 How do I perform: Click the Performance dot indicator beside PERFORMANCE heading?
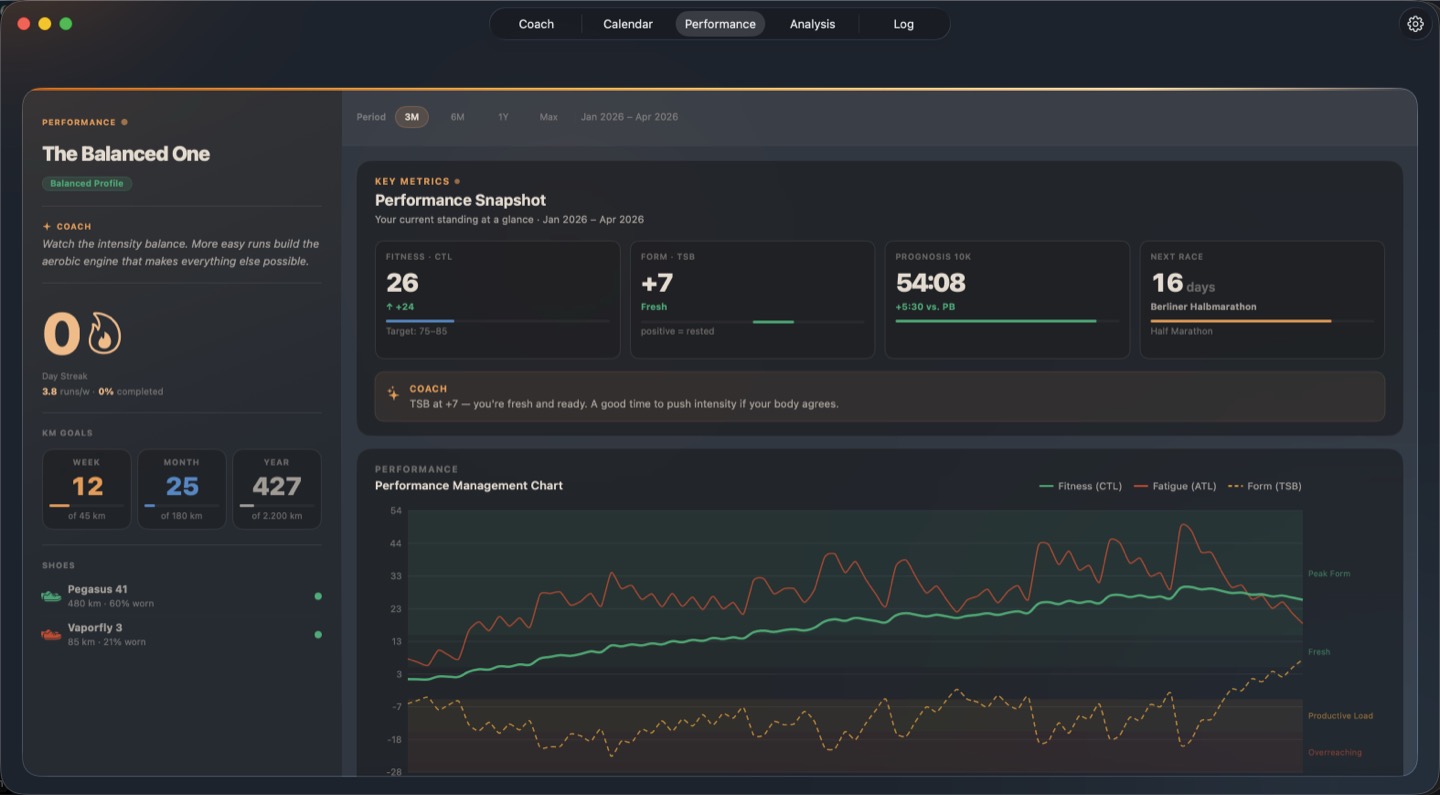tap(123, 121)
